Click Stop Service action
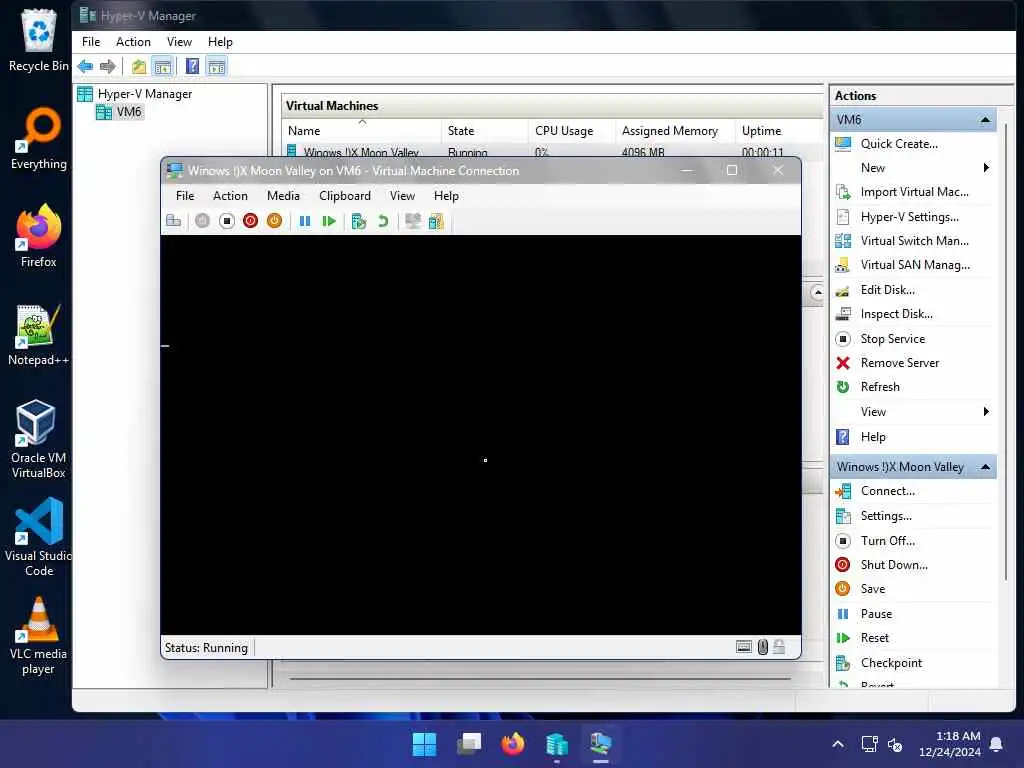The image size is (1024, 768). [892, 339]
